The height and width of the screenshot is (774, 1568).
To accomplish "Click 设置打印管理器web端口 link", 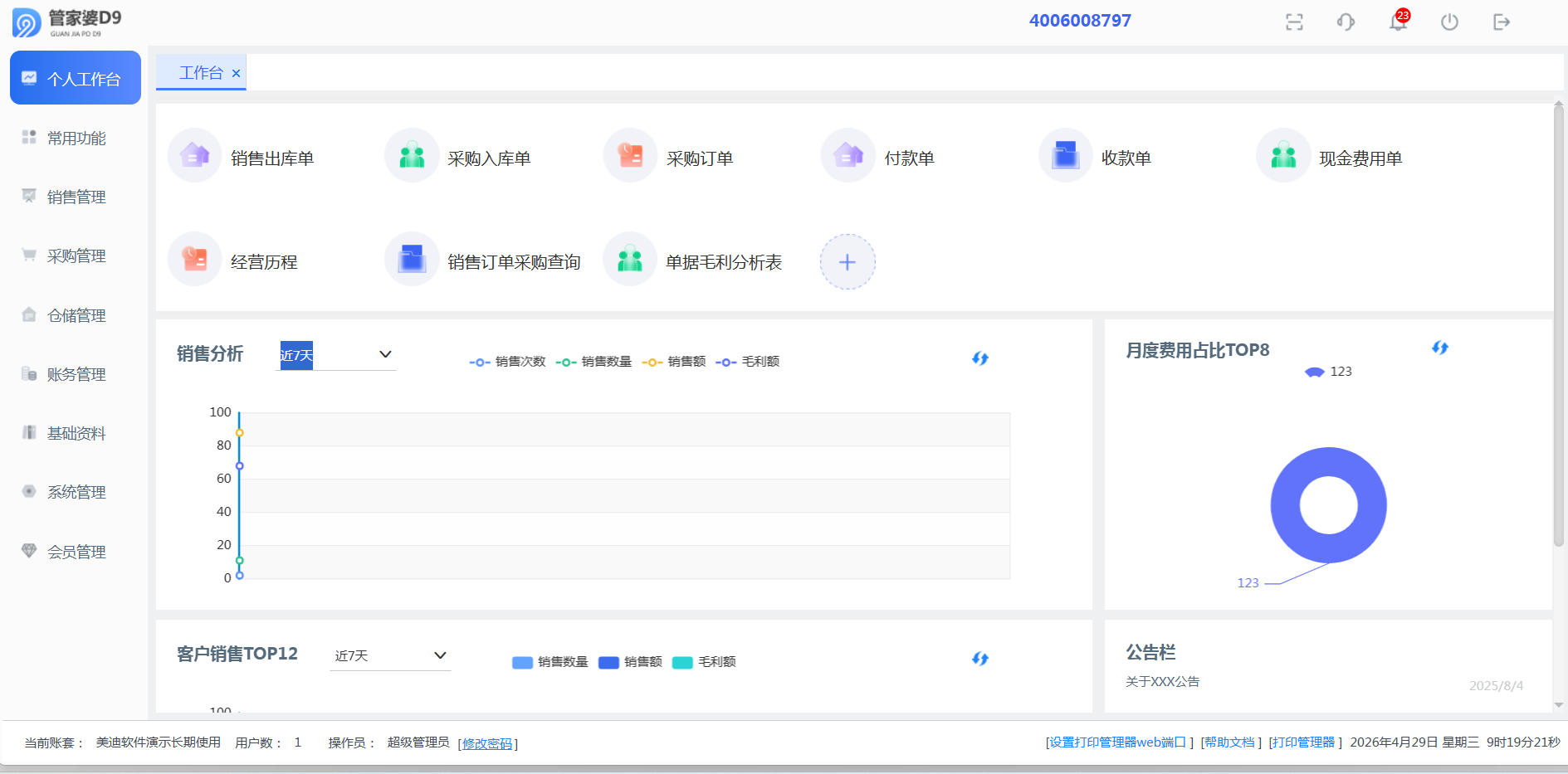I will [1117, 742].
